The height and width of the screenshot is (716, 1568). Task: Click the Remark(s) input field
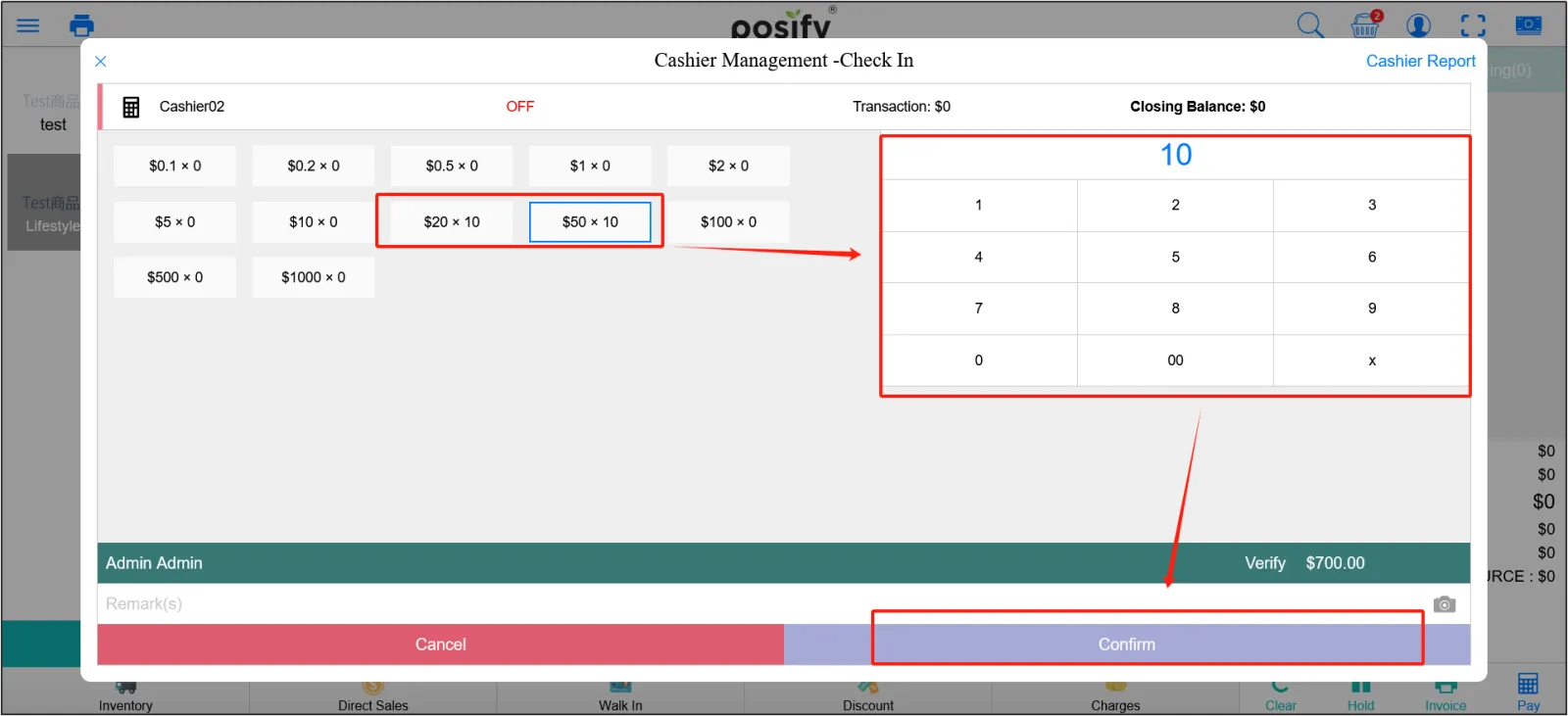click(x=686, y=604)
